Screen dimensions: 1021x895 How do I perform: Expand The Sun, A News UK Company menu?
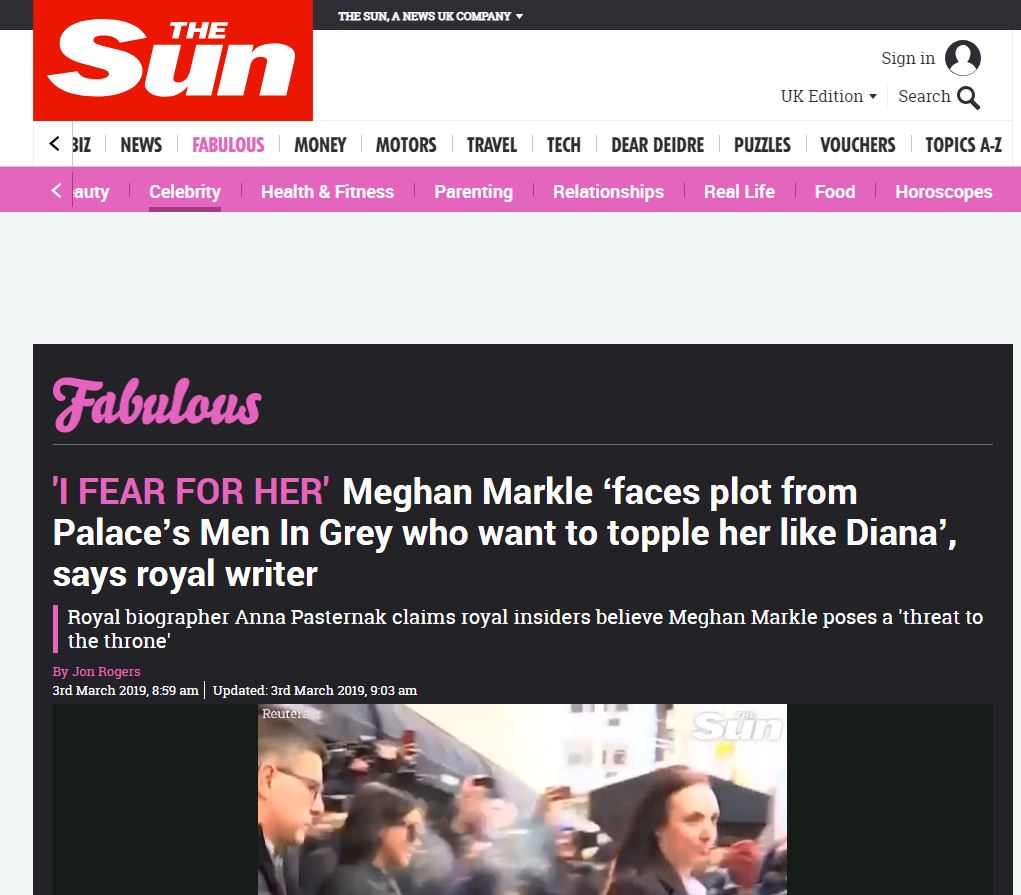(x=430, y=16)
